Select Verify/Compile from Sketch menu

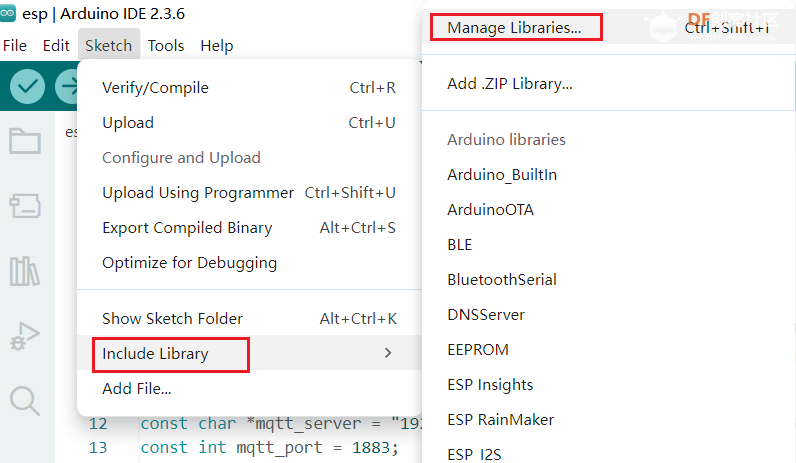click(x=249, y=88)
